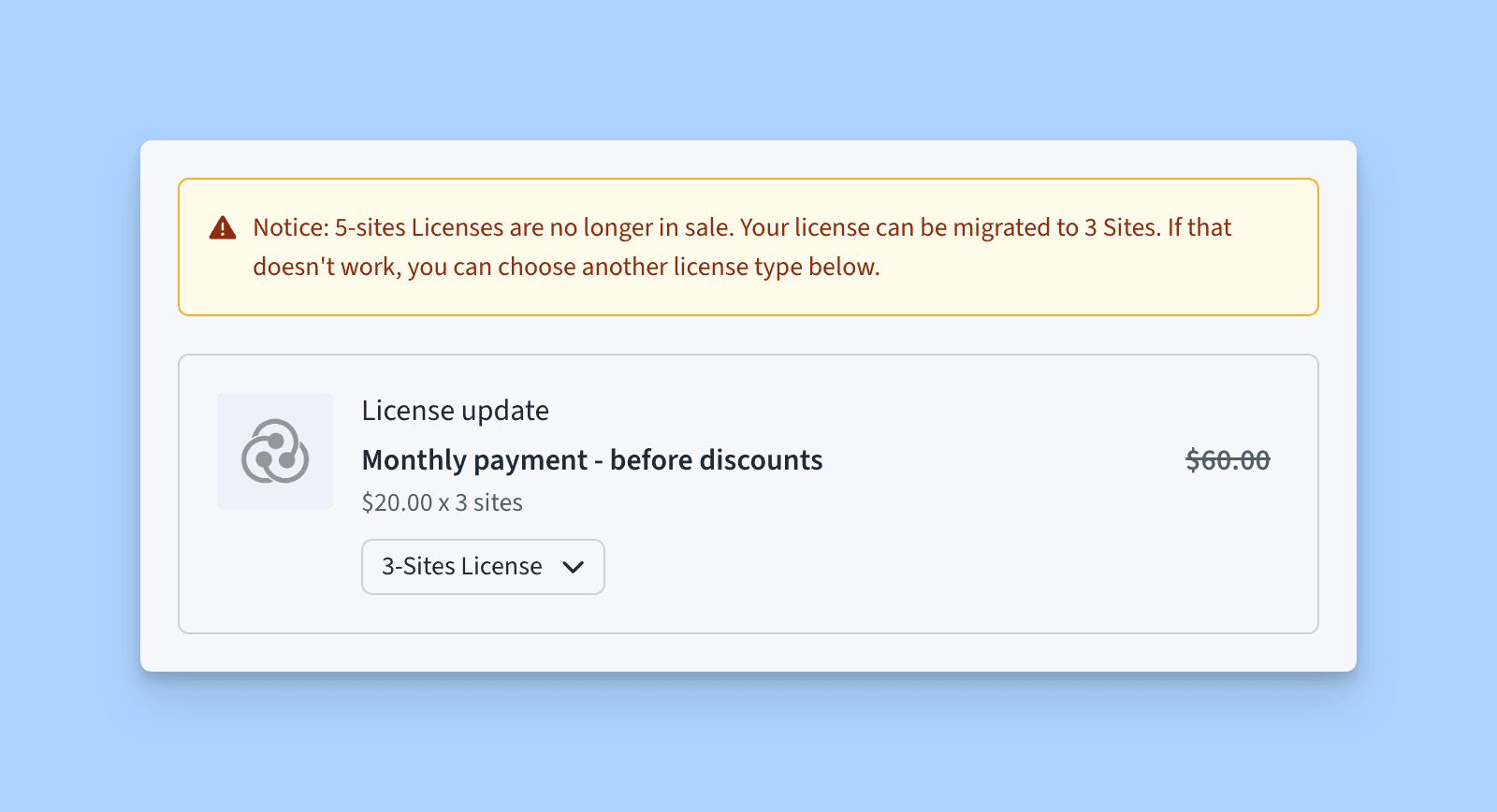Click the struck-through $60.00 price
Screen dimensions: 1497x812
tap(1228, 460)
